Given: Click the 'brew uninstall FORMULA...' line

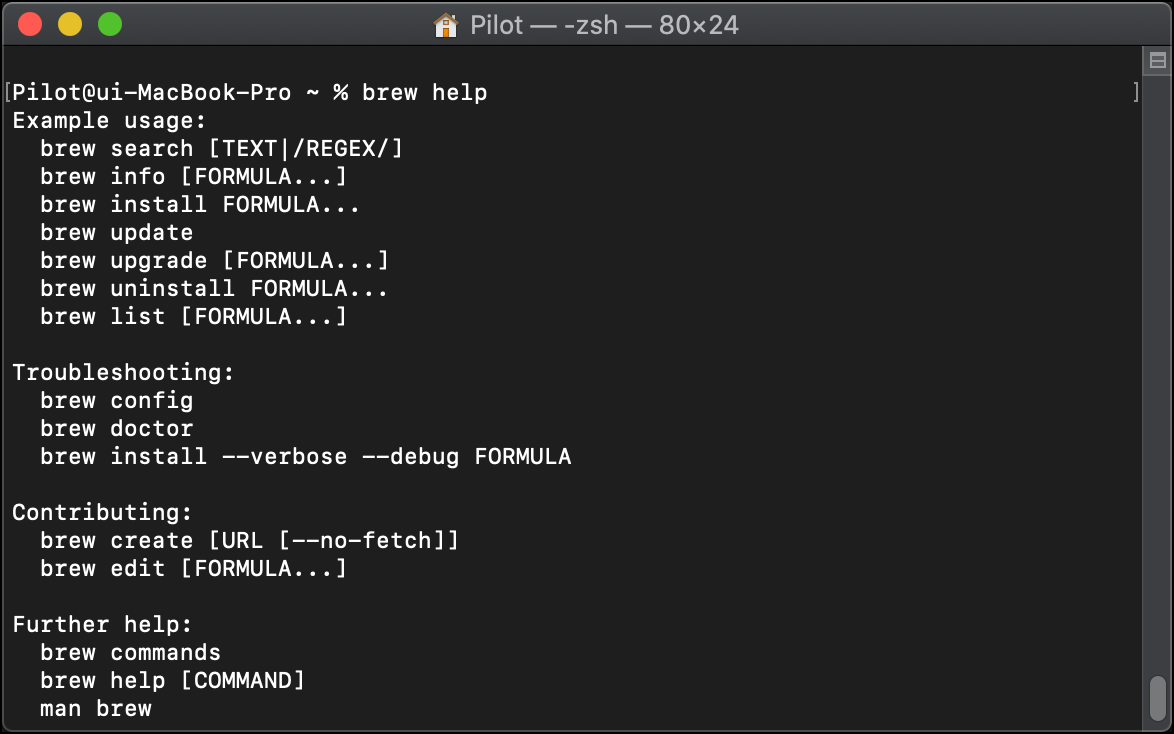Looking at the screenshot, I should click(214, 288).
